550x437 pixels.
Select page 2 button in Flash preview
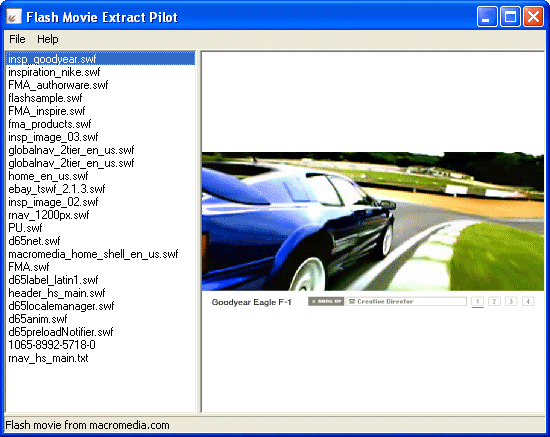pyautogui.click(x=494, y=301)
